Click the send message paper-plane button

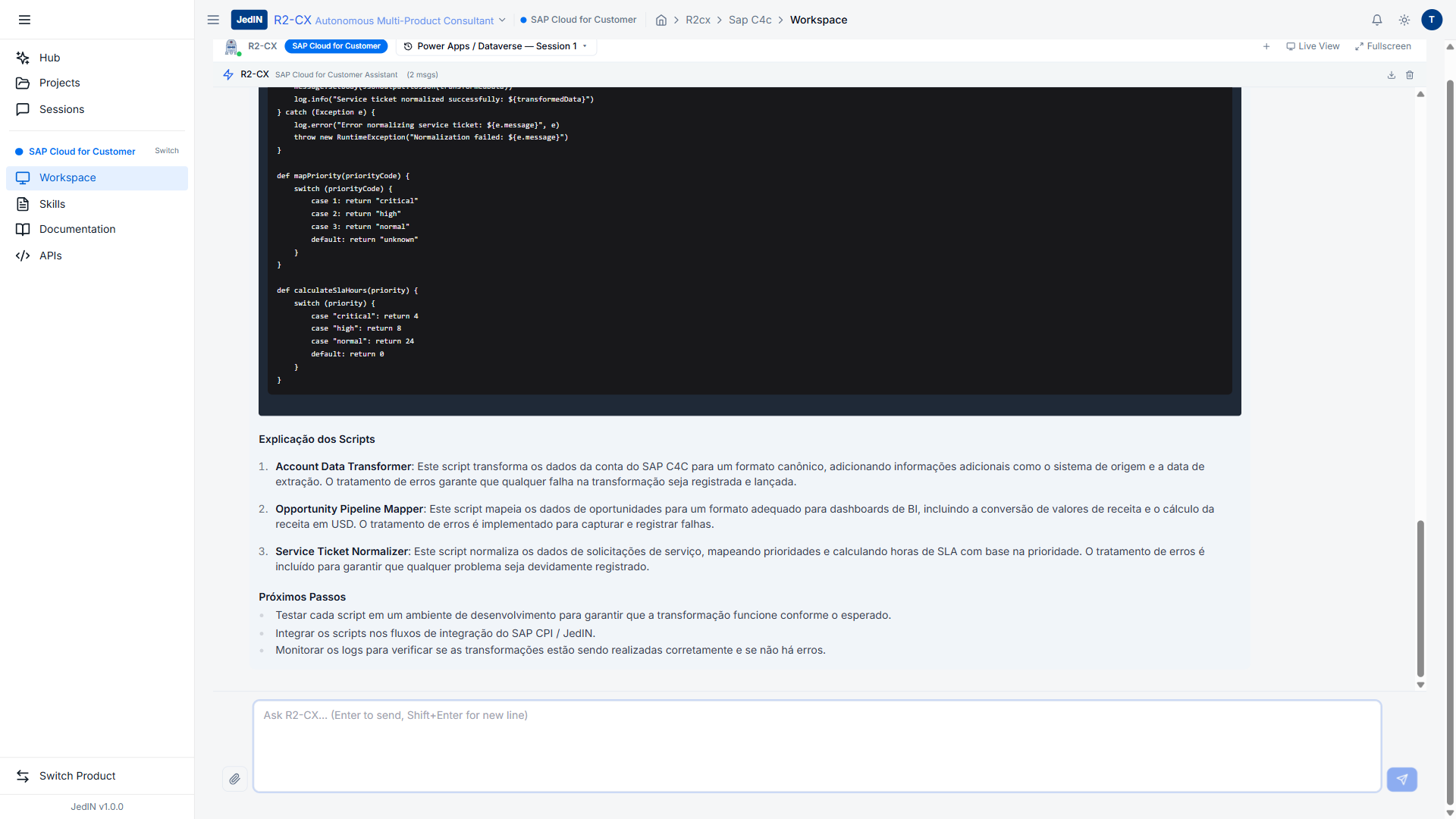point(1401,780)
